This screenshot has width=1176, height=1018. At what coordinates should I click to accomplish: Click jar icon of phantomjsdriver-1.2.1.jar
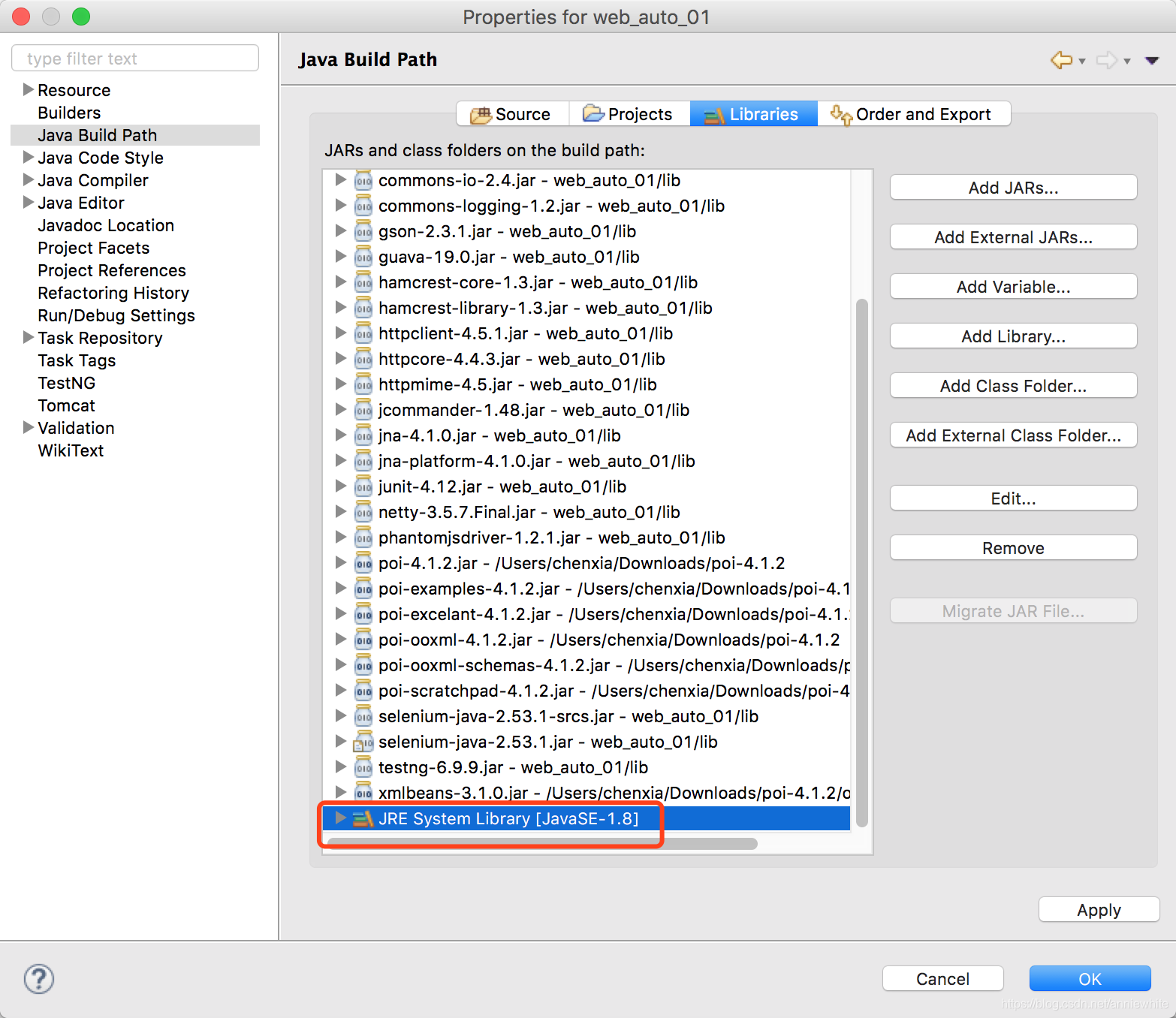(x=363, y=538)
